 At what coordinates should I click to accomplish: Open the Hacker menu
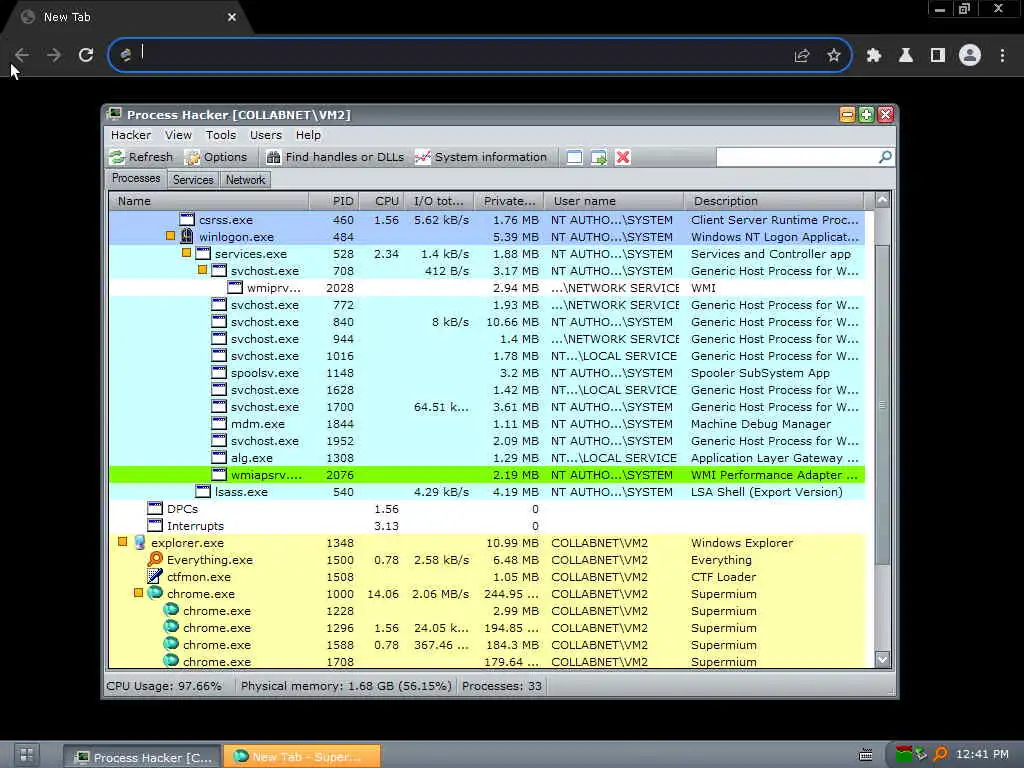131,135
